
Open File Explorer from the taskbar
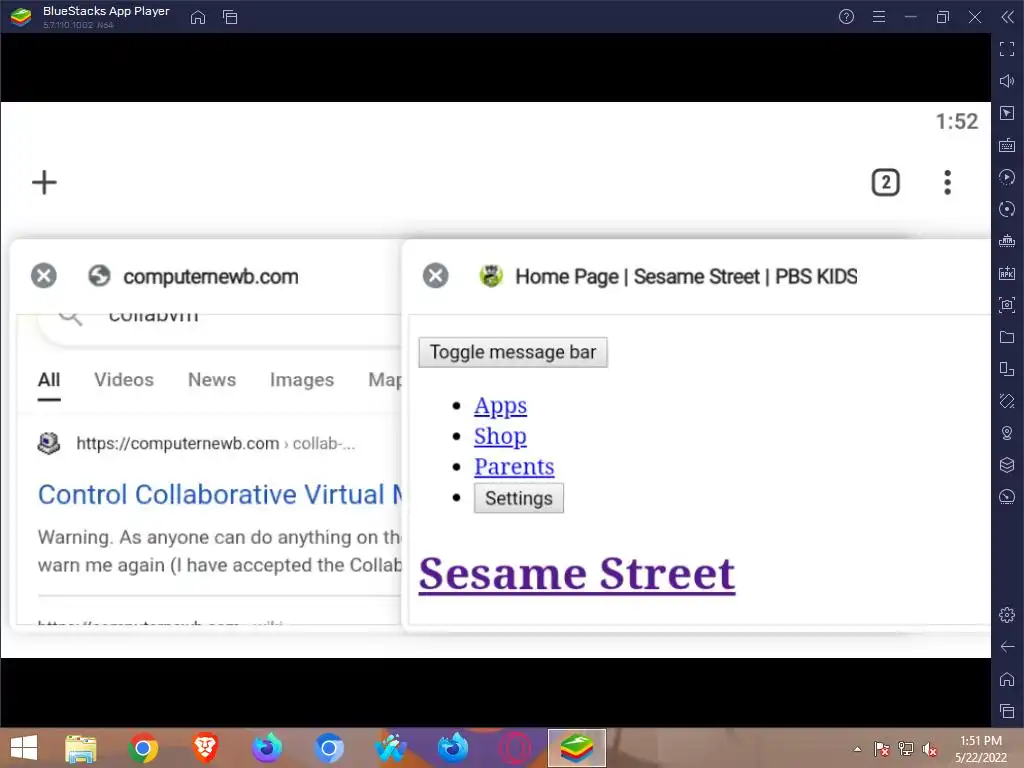(81, 748)
